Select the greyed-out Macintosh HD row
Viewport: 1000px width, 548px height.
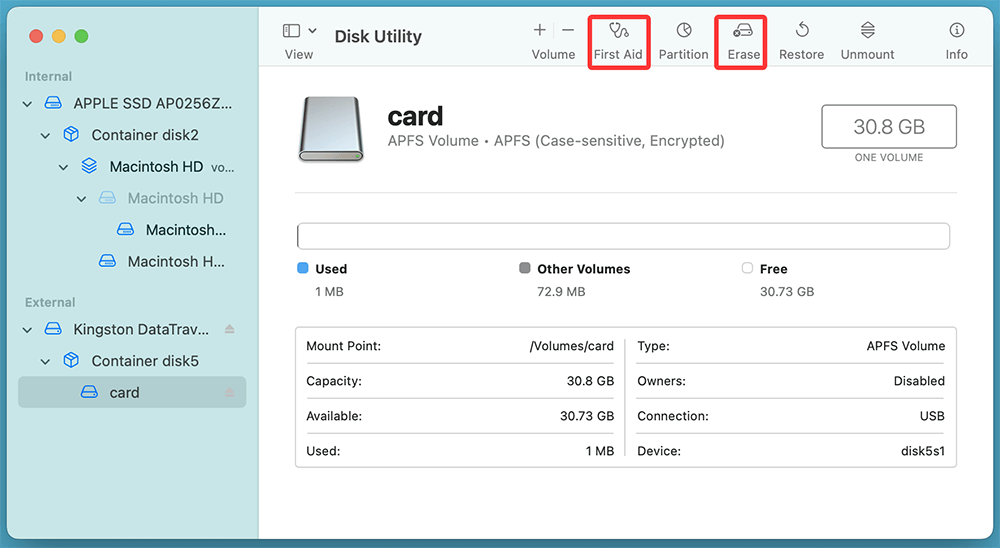[x=133, y=198]
